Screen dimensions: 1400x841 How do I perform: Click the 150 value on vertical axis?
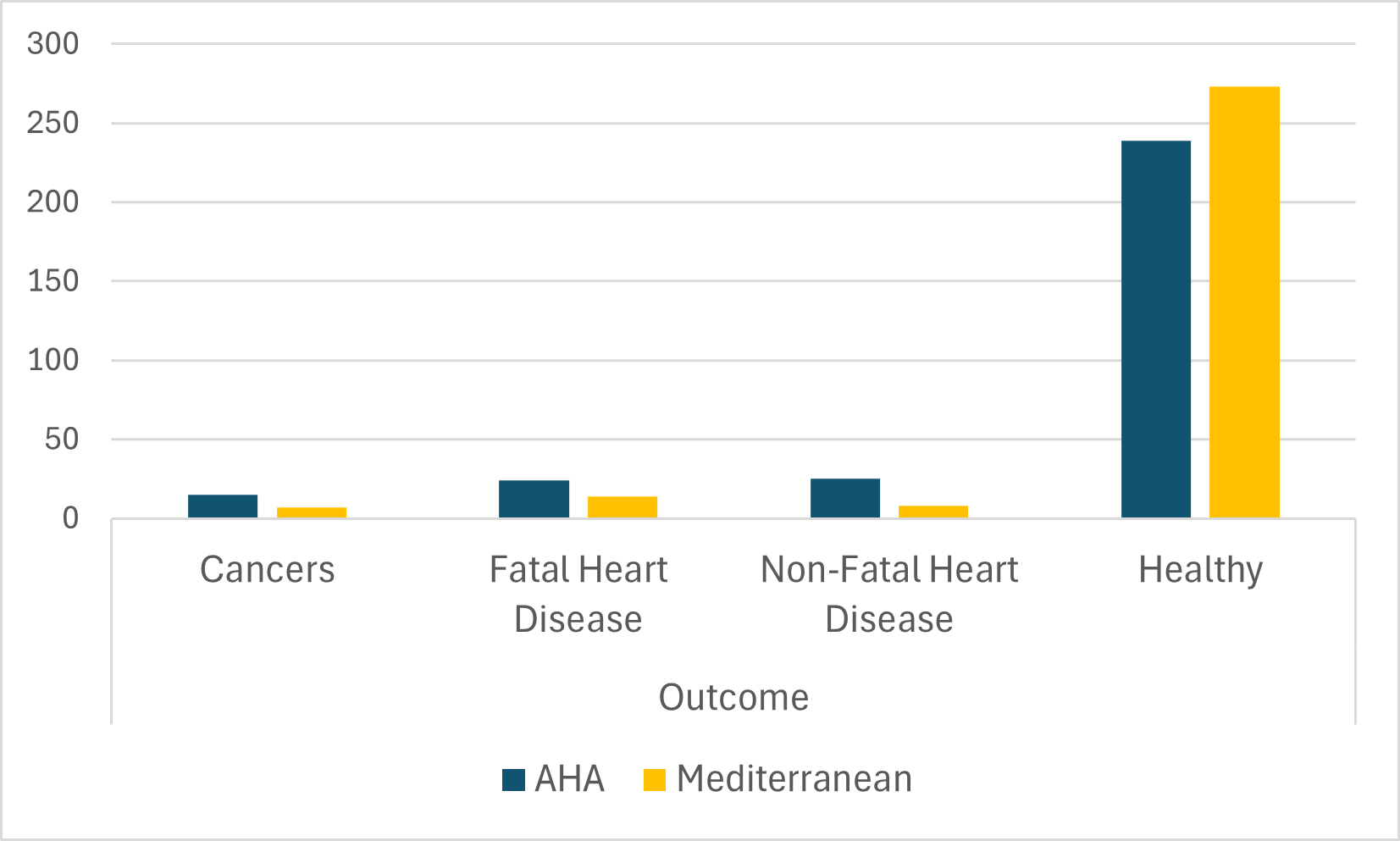pos(53,281)
